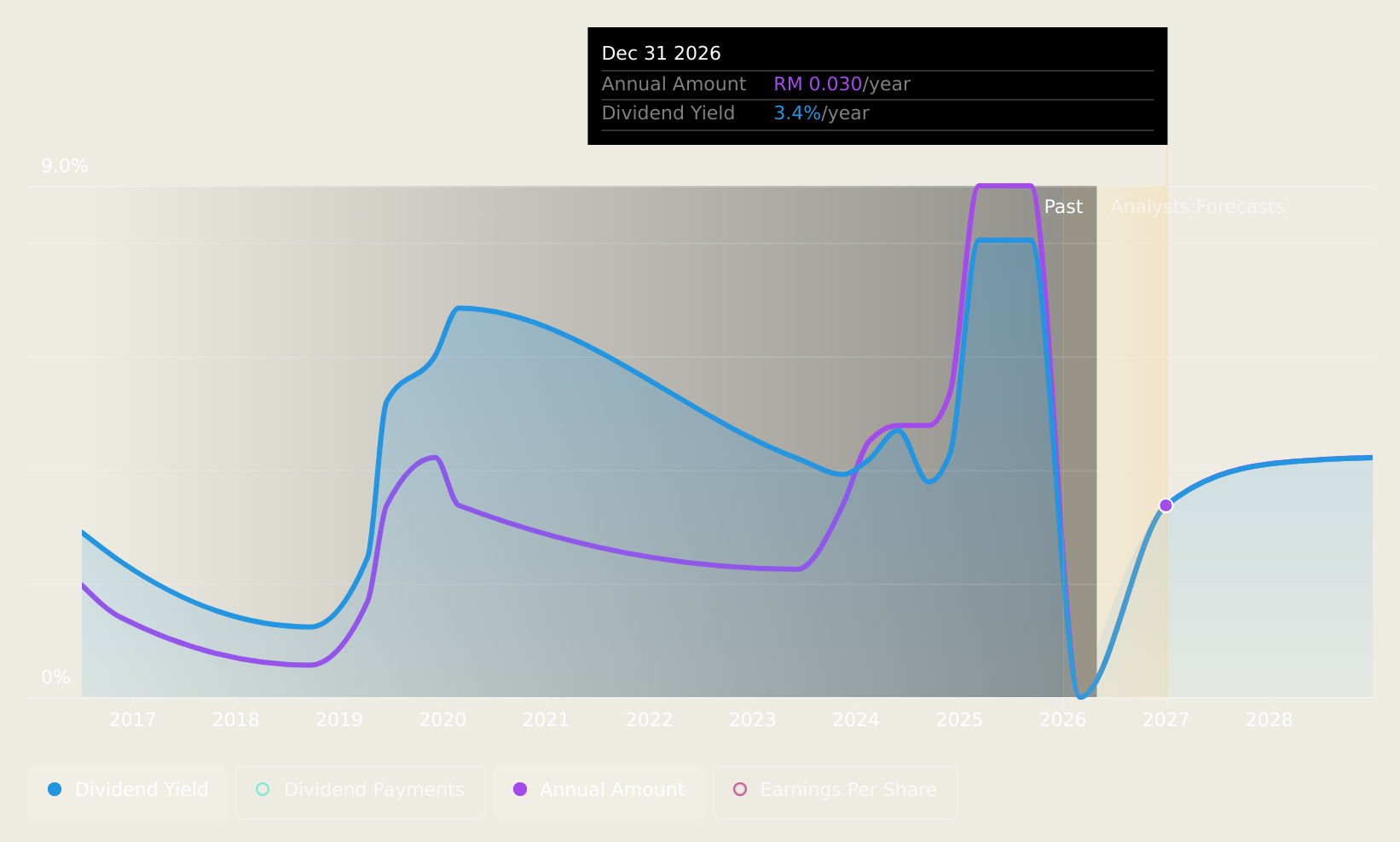The height and width of the screenshot is (842, 1400).
Task: Click the 2025 x-axis year label
Action: (960, 720)
